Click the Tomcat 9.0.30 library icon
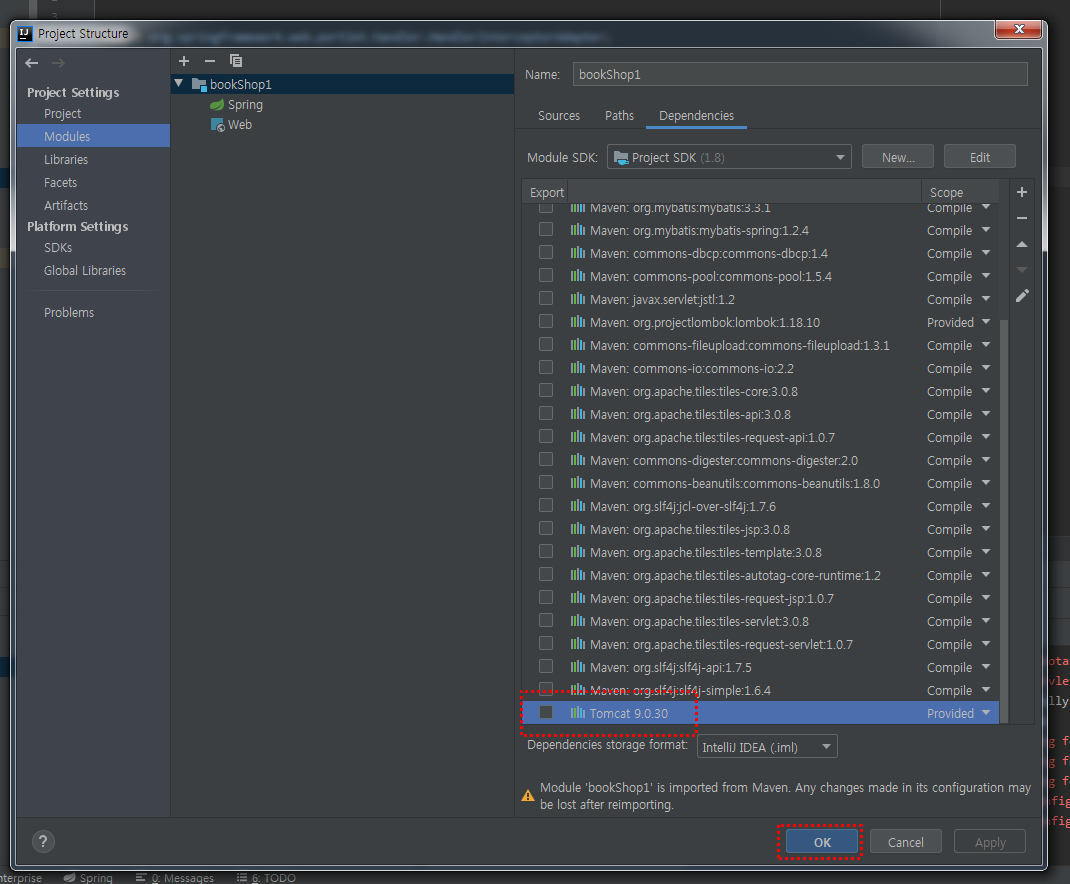 578,713
